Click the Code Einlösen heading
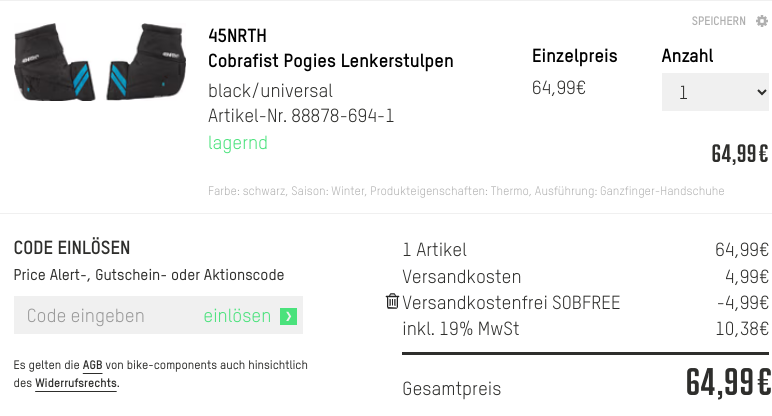772x416 pixels. pos(72,248)
